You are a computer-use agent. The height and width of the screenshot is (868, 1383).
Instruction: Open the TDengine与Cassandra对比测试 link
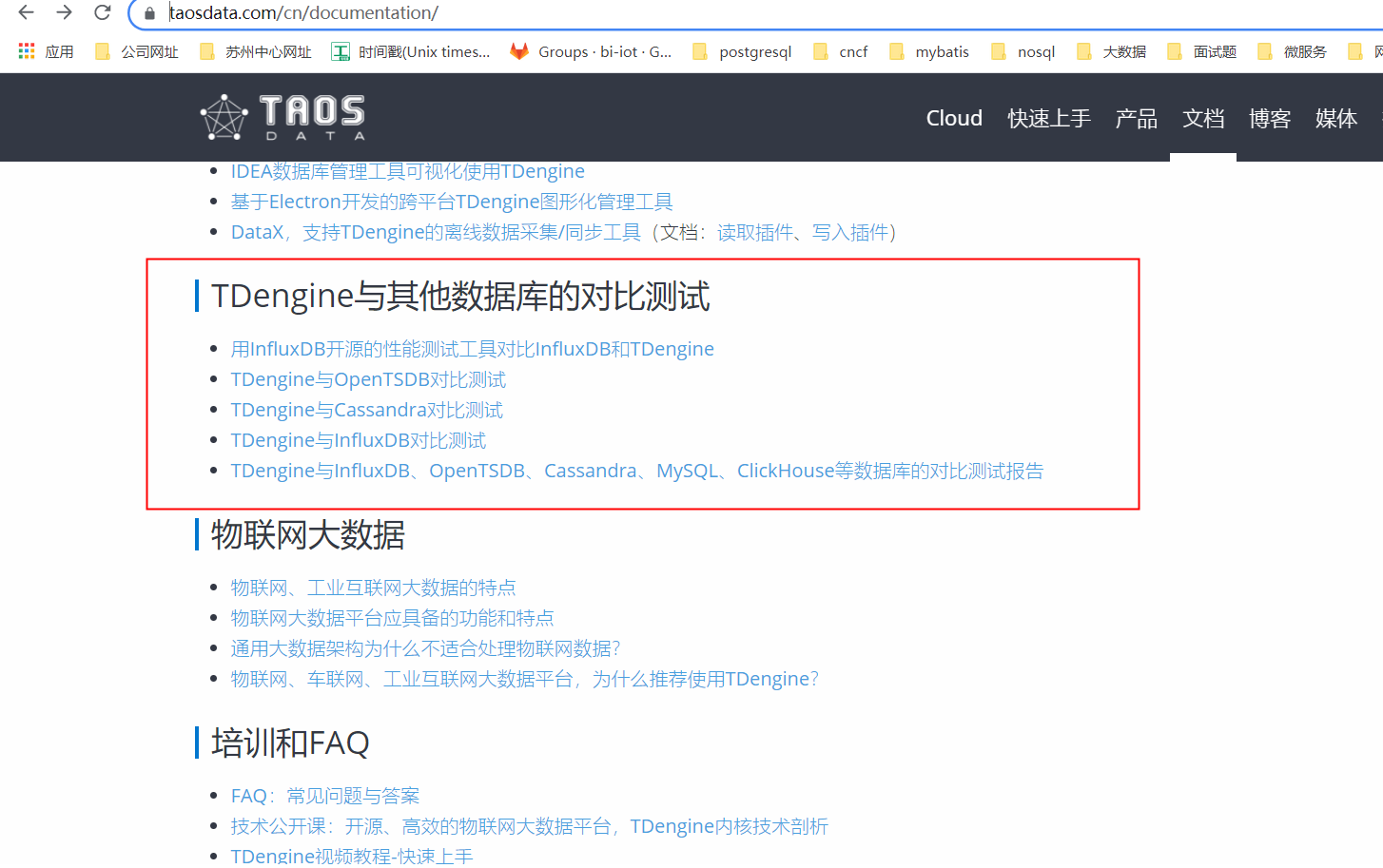tap(366, 409)
